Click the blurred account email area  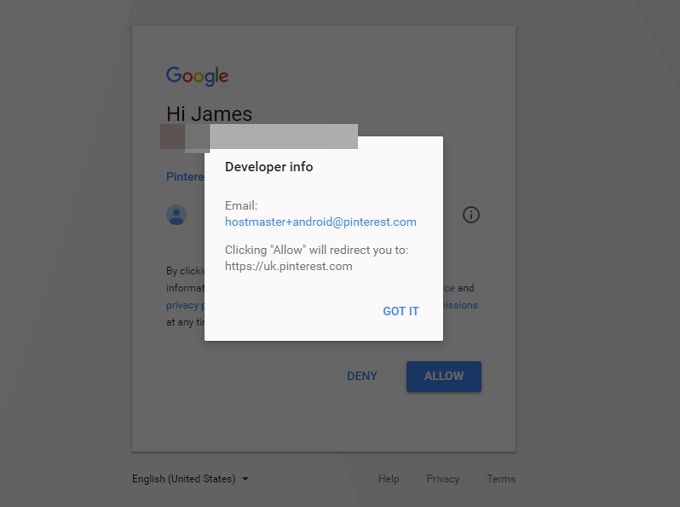259,137
